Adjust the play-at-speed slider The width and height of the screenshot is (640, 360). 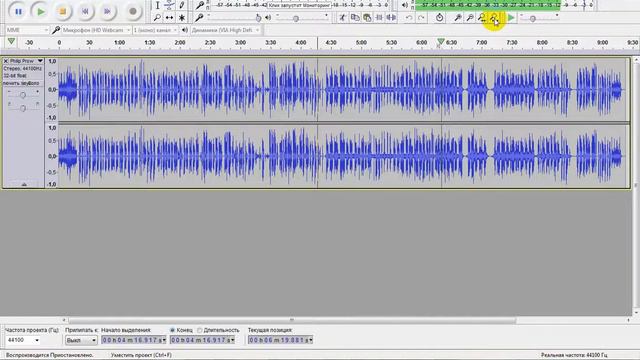[x=539, y=18]
